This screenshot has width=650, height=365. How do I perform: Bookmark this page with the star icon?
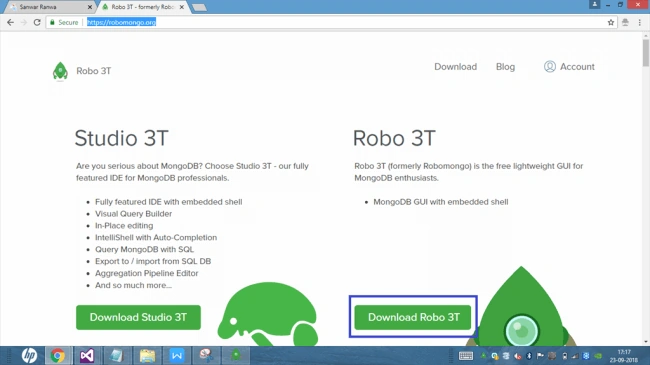pyautogui.click(x=611, y=22)
